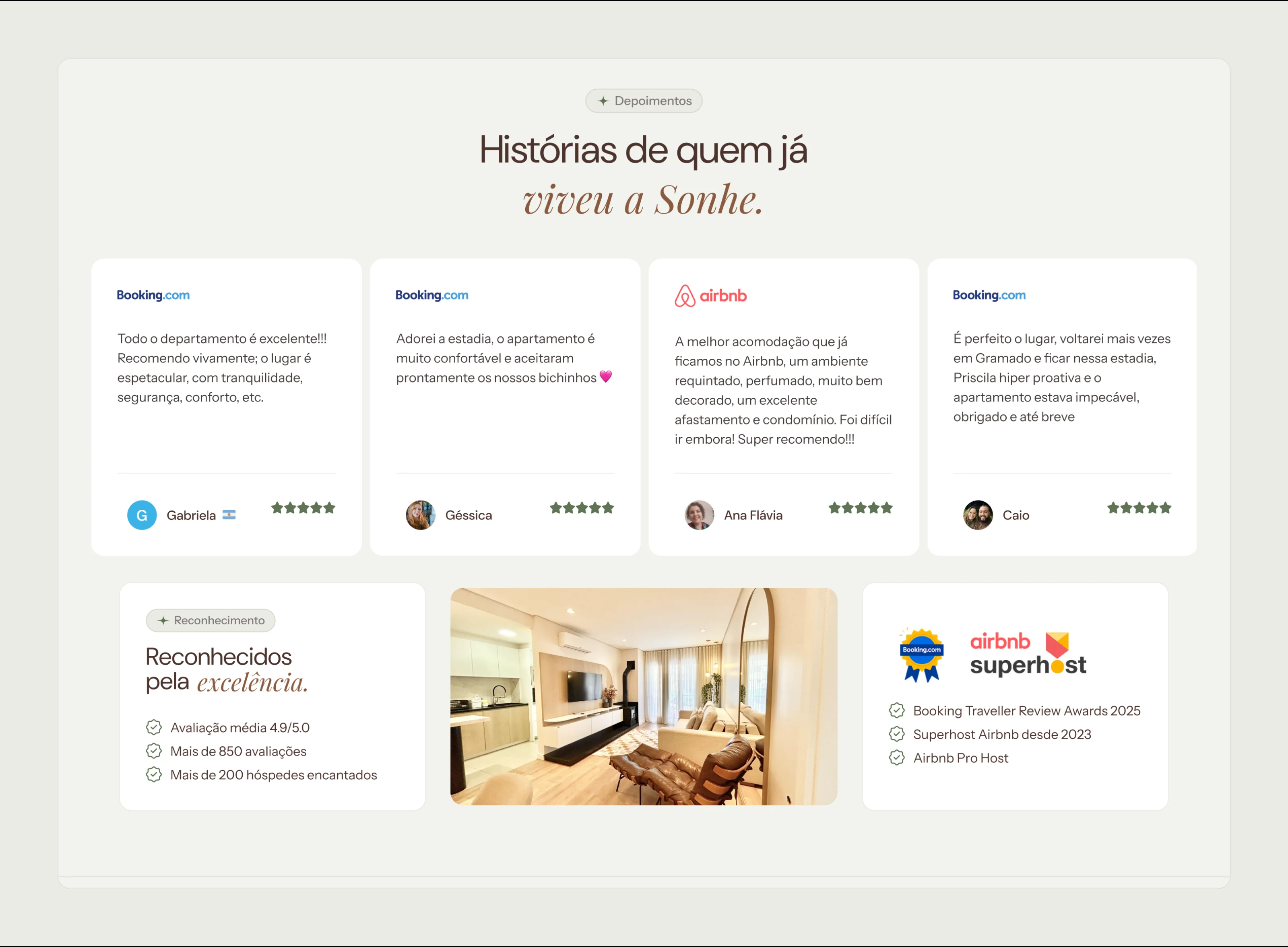1288x947 pixels.
Task: Click the Booking.com award ribbon badge
Action: (922, 655)
